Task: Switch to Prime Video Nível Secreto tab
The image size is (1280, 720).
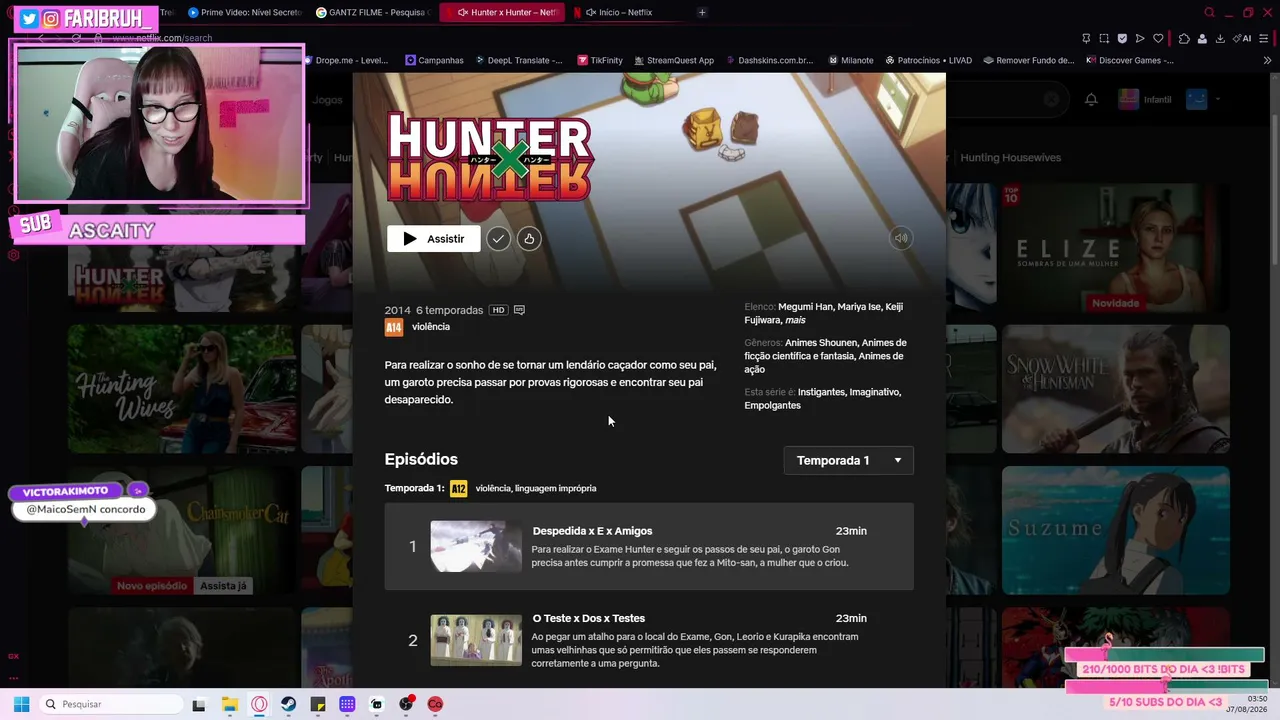Action: 244,12
